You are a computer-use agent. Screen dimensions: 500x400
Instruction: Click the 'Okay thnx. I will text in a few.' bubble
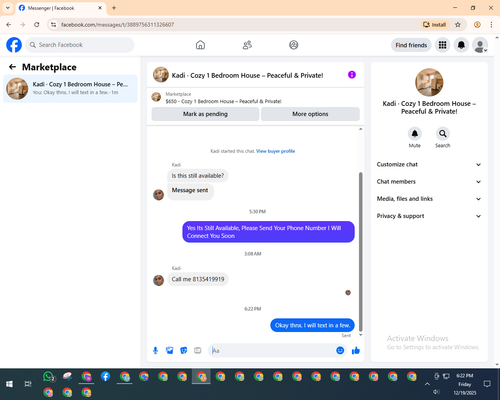(x=312, y=325)
